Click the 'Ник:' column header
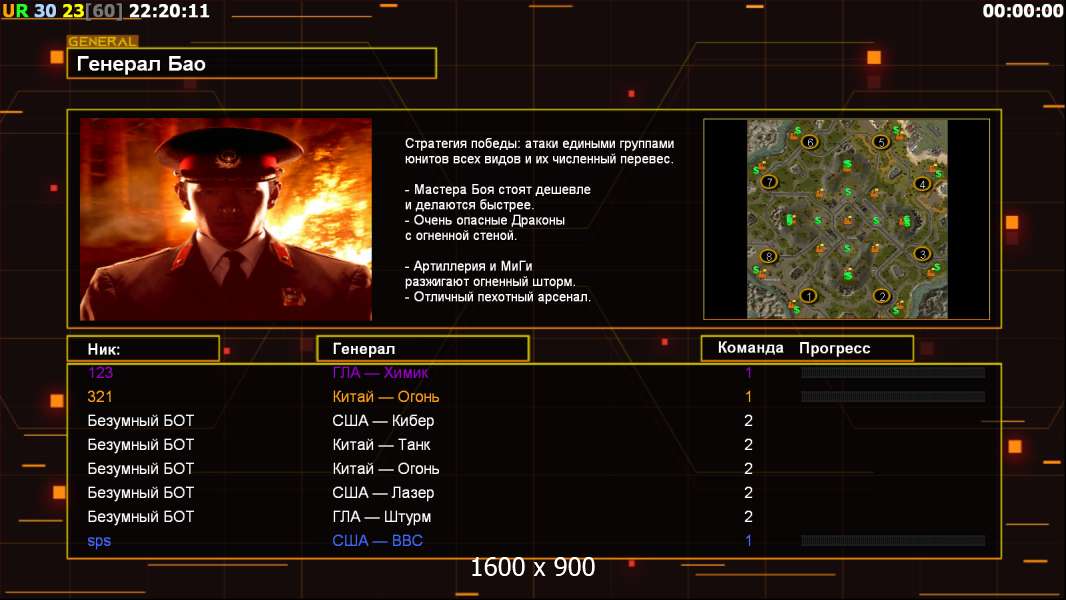Image resolution: width=1066 pixels, height=600 pixels. pyautogui.click(x=143, y=349)
